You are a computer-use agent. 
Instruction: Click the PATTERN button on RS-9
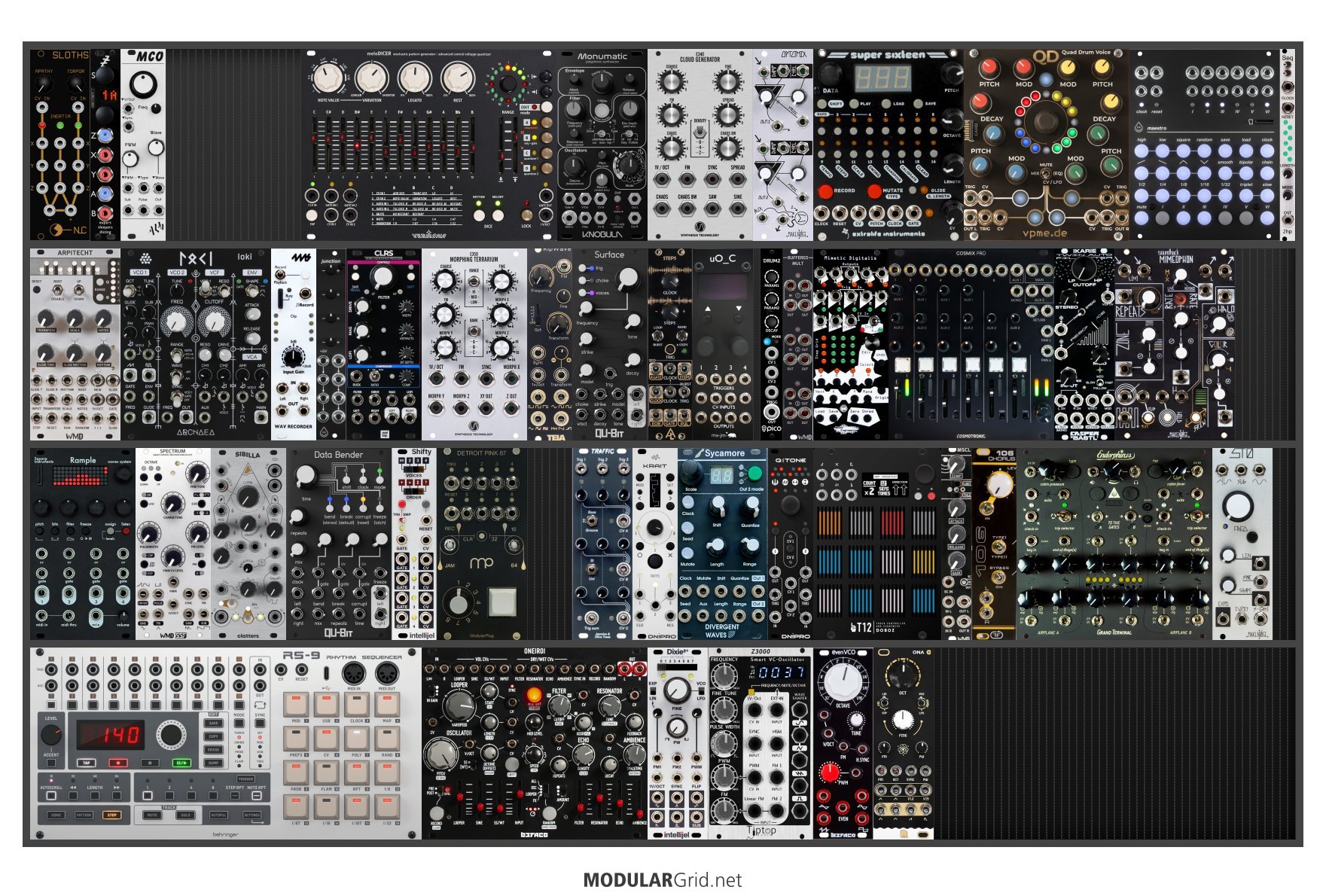tap(84, 815)
